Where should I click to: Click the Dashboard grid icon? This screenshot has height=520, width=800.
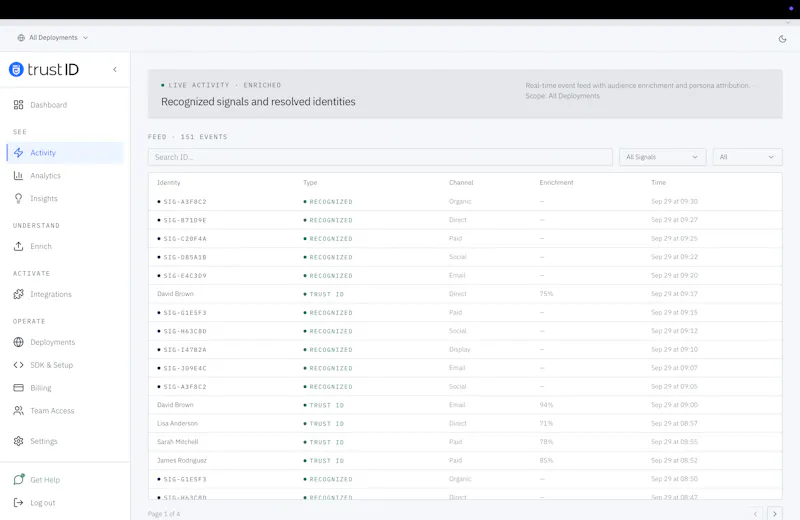pos(18,105)
